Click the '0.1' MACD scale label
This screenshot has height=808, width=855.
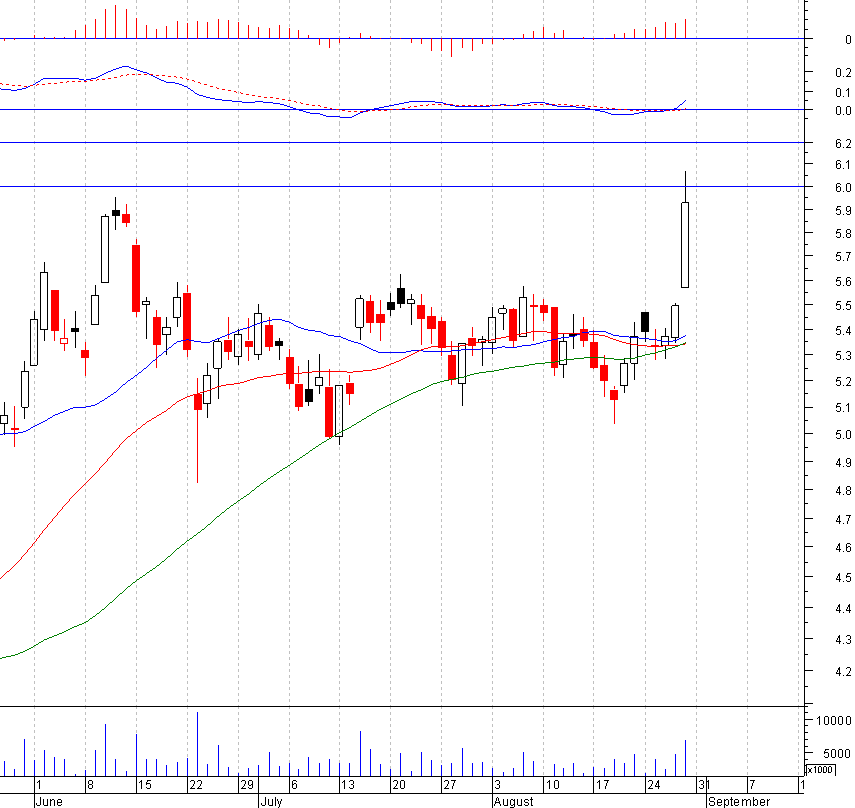click(843, 93)
